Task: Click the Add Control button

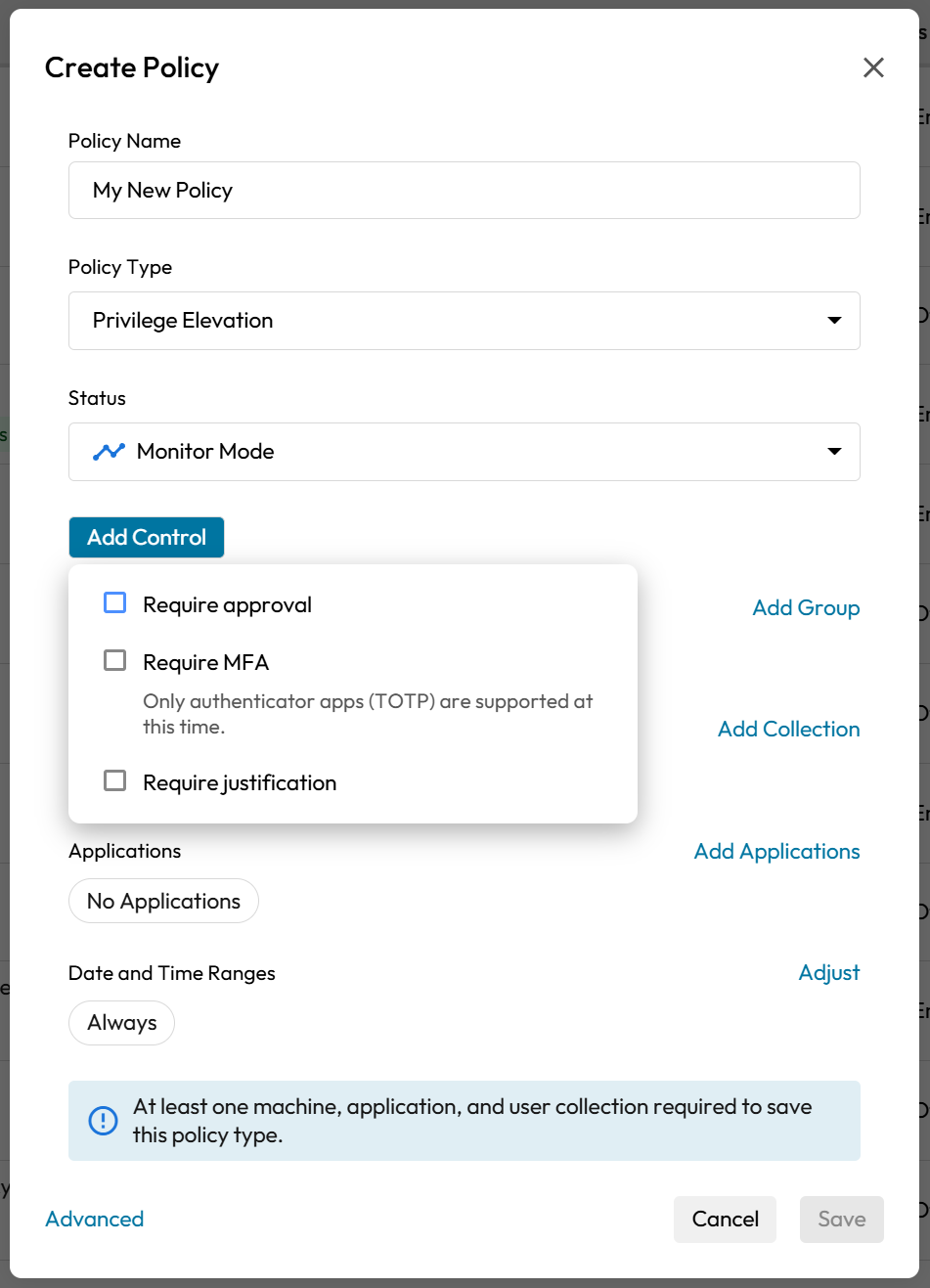Action: point(147,538)
